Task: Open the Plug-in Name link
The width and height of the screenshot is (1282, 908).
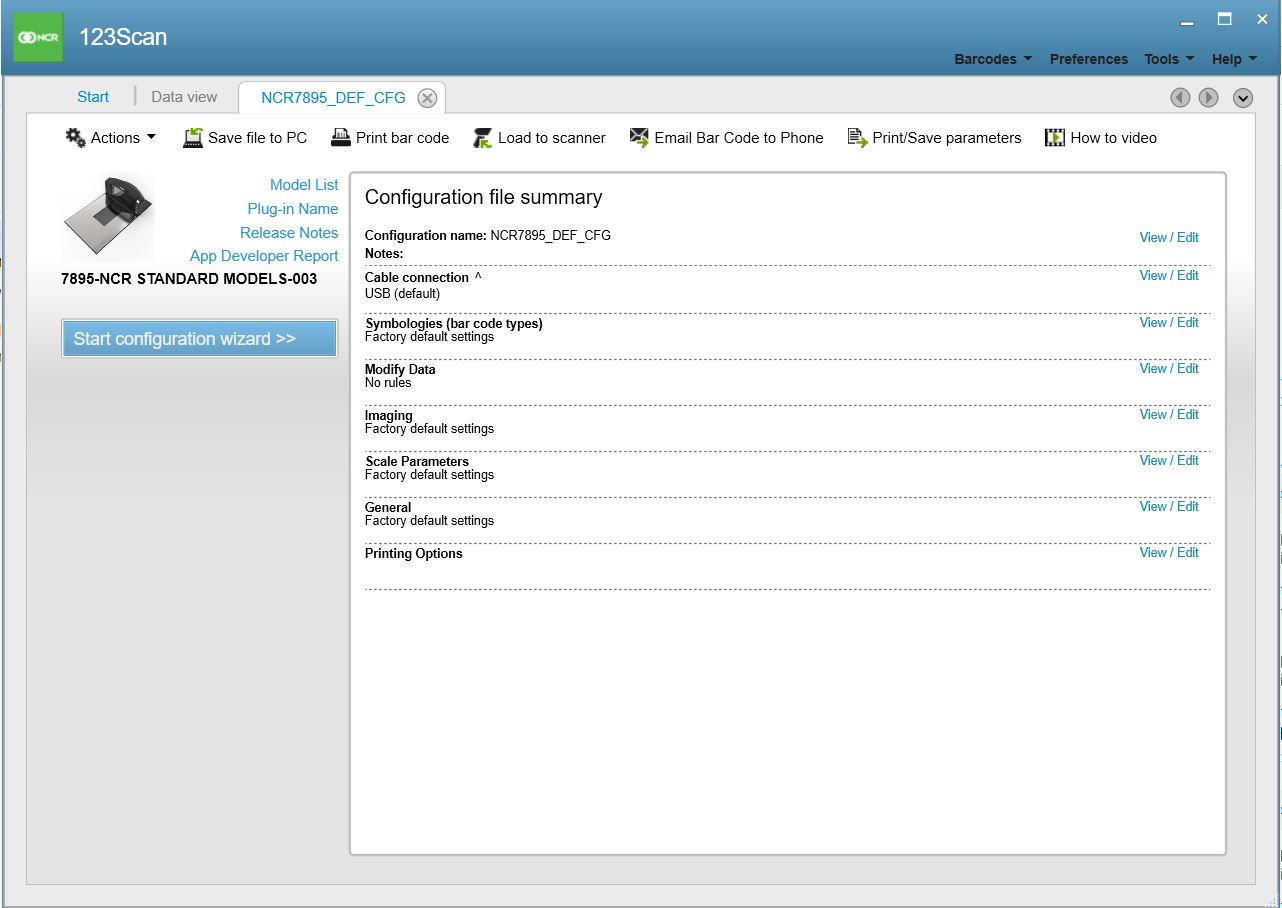Action: coord(293,209)
